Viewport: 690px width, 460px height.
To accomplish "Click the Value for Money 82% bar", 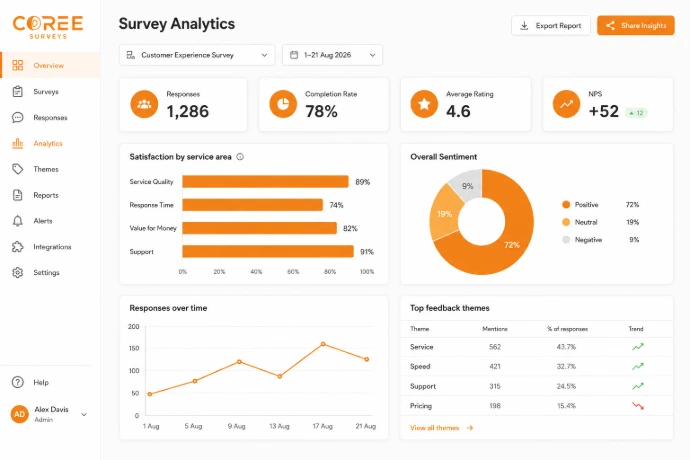I will (x=260, y=228).
